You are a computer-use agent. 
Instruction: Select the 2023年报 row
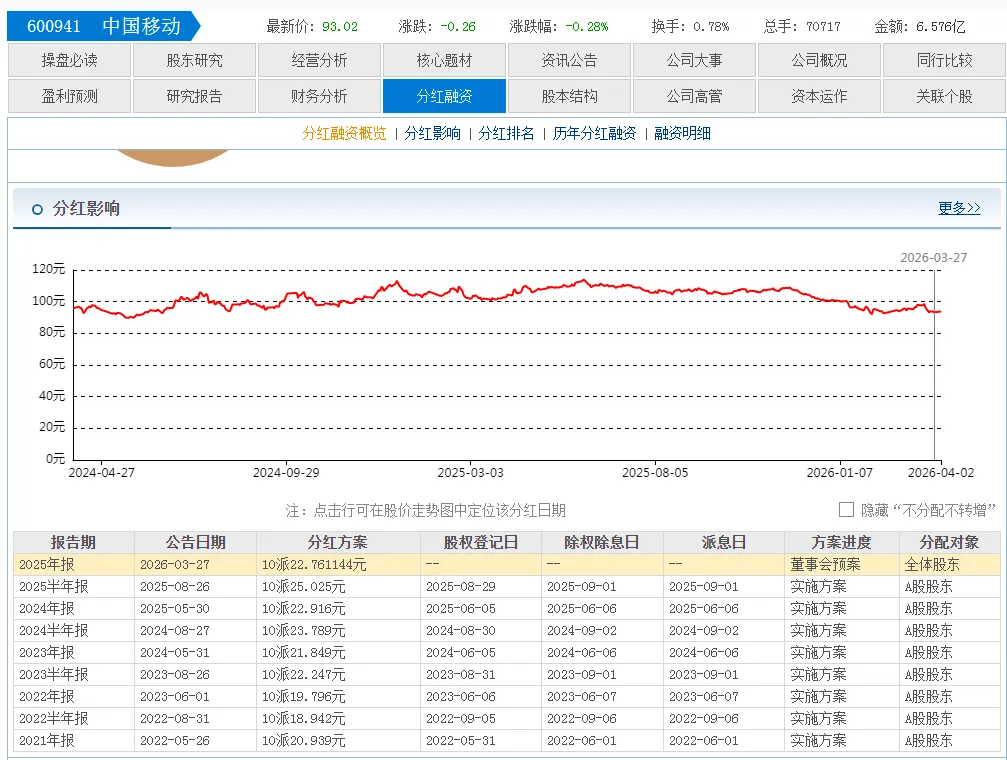pyautogui.click(x=507, y=653)
